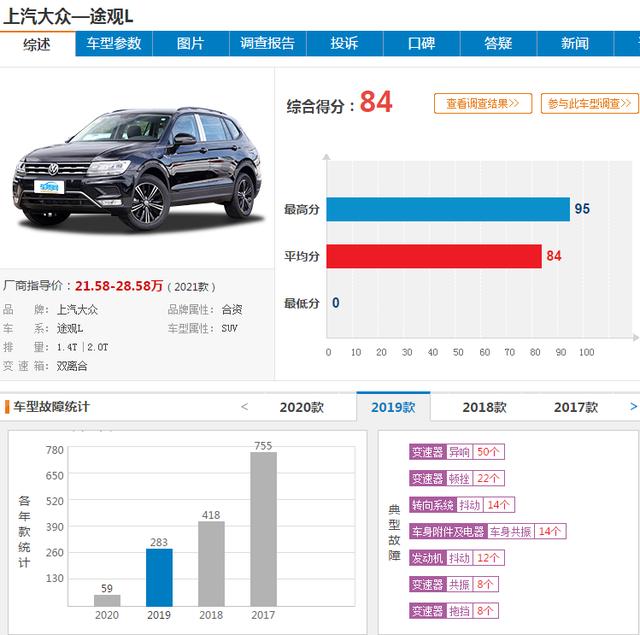
Task: Switch to the 新闻 tab
Action: [575, 43]
